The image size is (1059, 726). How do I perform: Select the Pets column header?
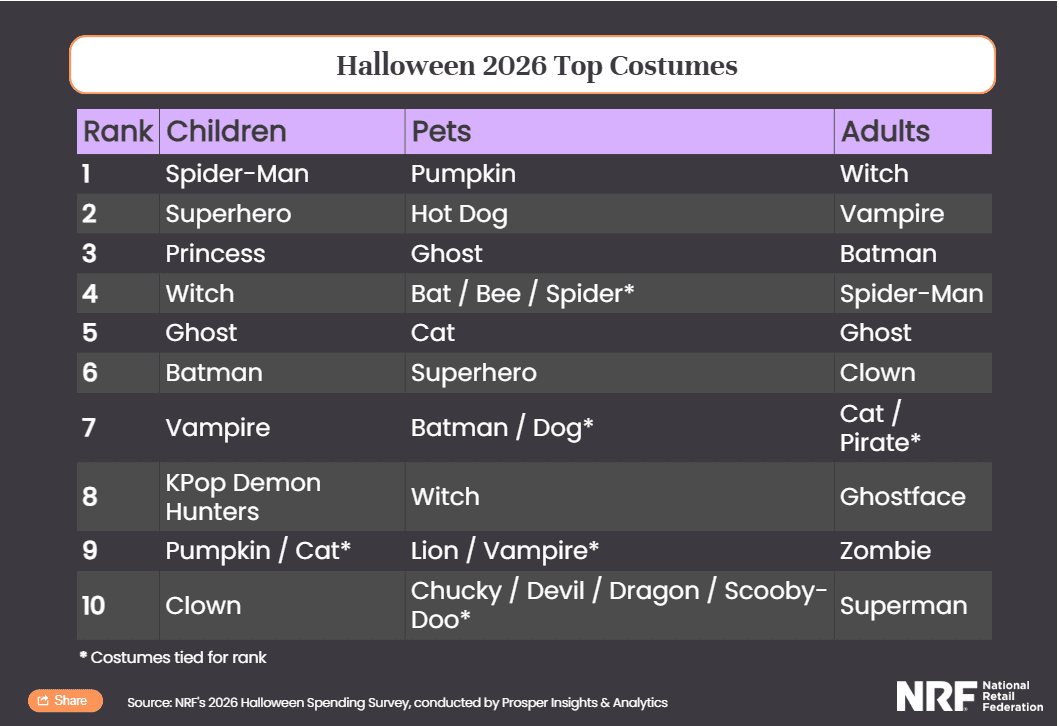pyautogui.click(x=619, y=132)
